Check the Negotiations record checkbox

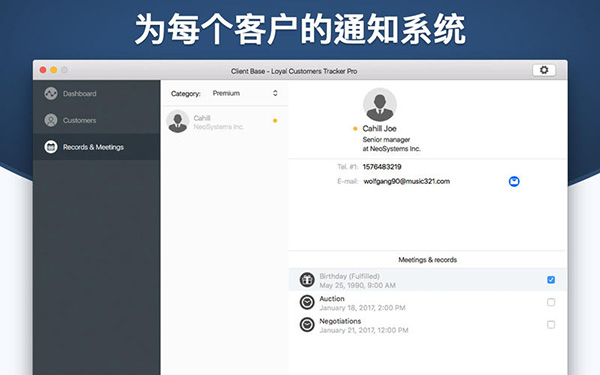[551, 325]
